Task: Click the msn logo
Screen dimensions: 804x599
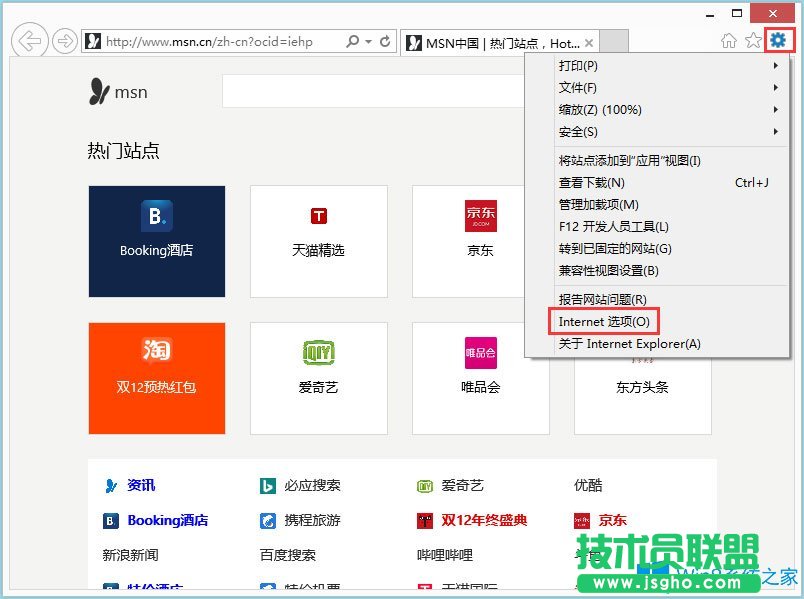Action: pyautogui.click(x=117, y=92)
